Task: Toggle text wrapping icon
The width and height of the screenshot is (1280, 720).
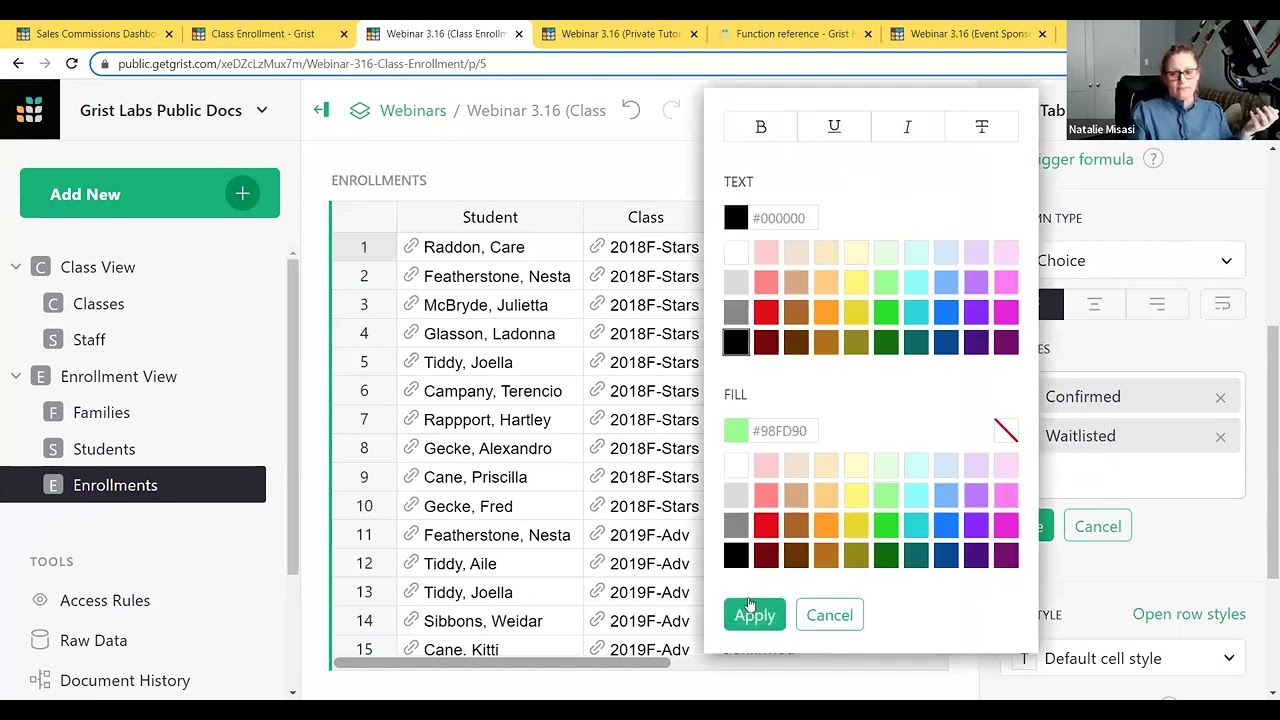Action: 1222,304
